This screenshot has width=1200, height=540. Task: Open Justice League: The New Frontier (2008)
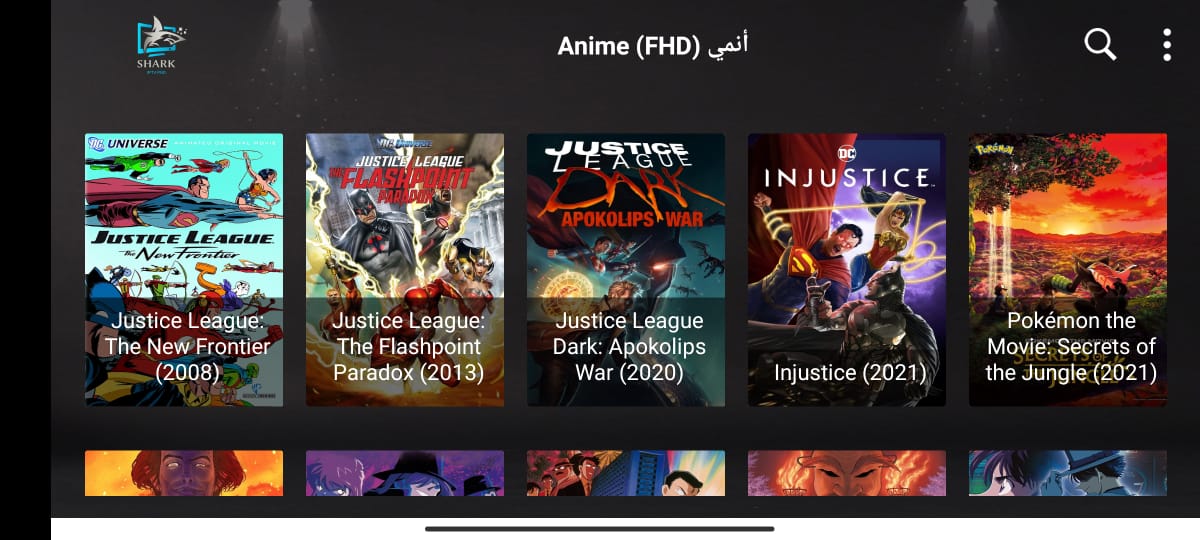pyautogui.click(x=184, y=270)
